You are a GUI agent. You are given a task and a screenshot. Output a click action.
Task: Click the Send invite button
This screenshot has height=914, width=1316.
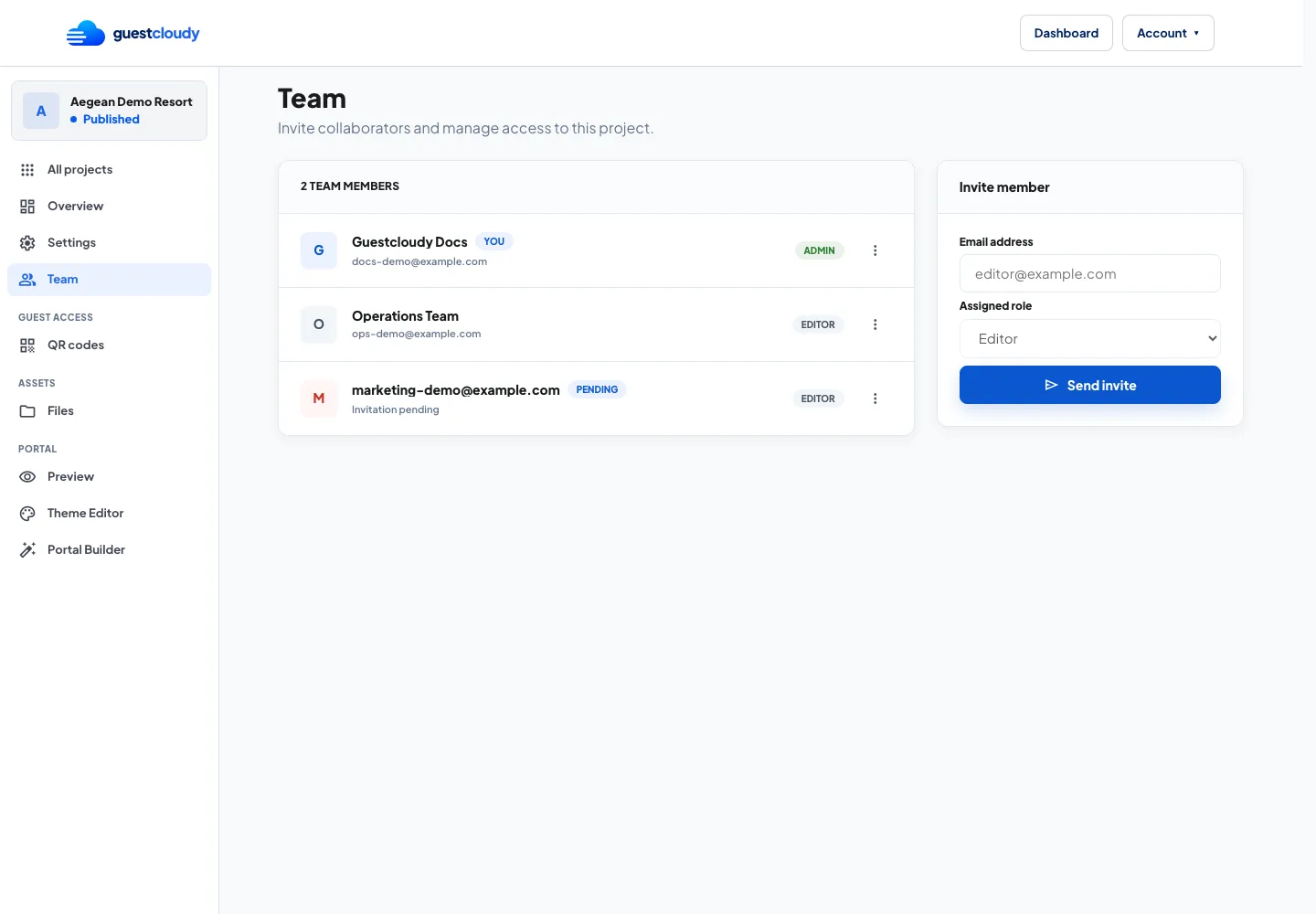click(1089, 385)
